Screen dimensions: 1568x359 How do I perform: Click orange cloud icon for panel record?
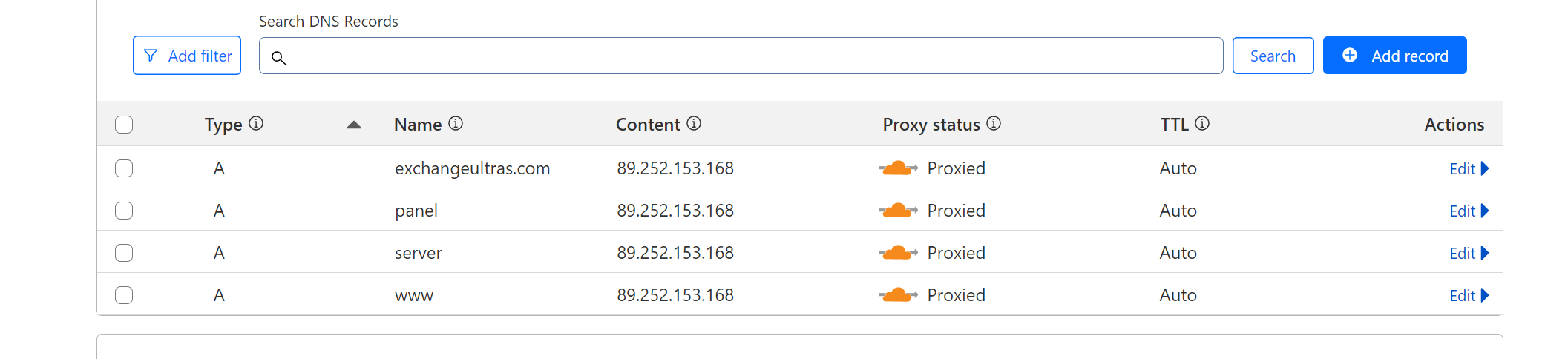(898, 211)
